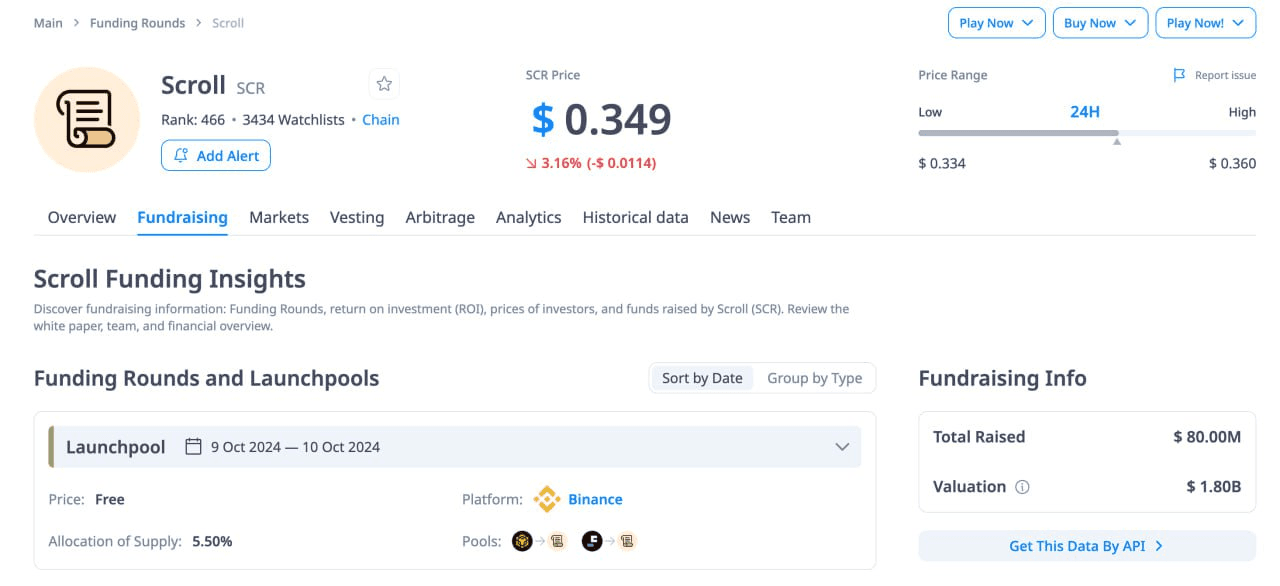Collapse the Launchpool round chevron
The image size is (1280, 586).
tap(842, 447)
